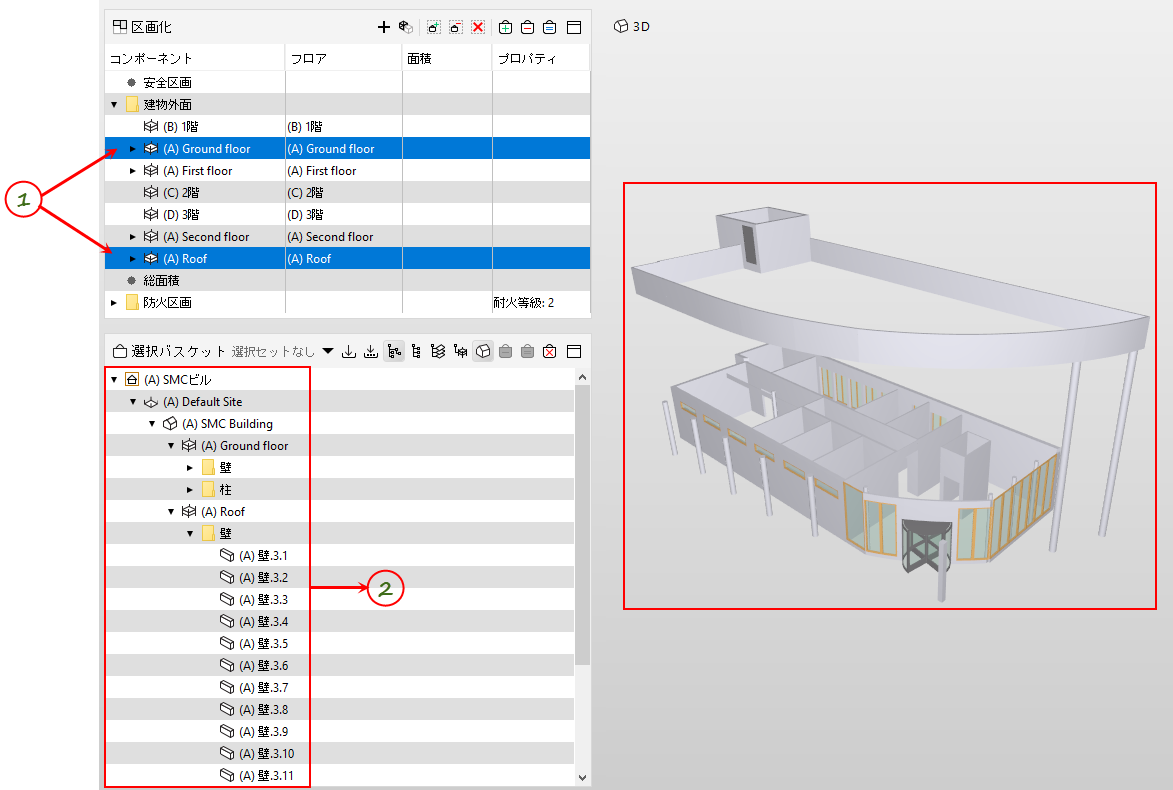Collapse (A) SMCビル tree node

point(114,380)
